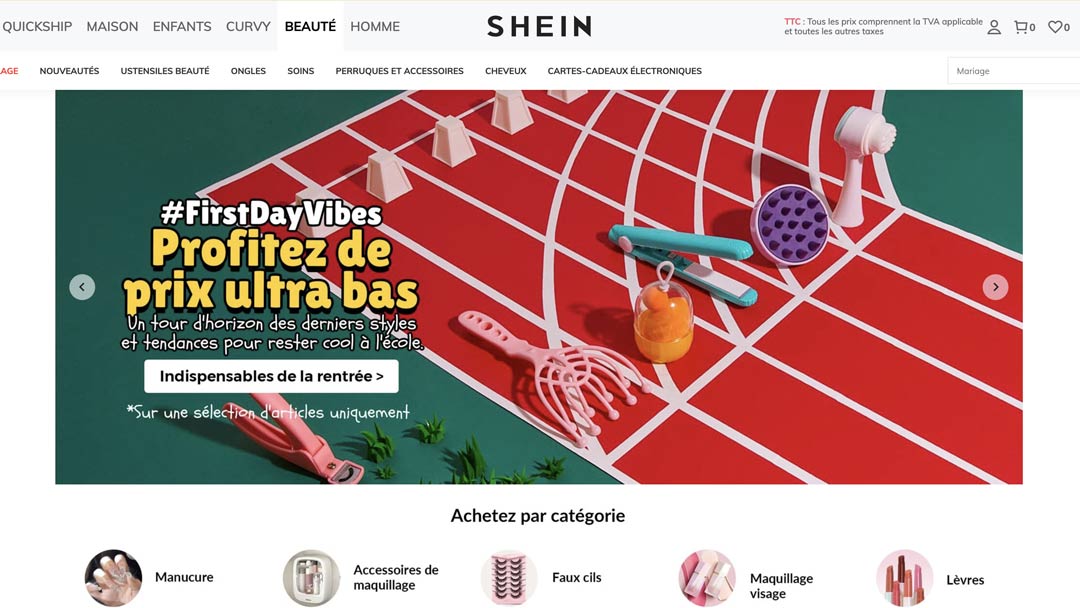
Task: Select the Faux cils category image
Action: [509, 577]
